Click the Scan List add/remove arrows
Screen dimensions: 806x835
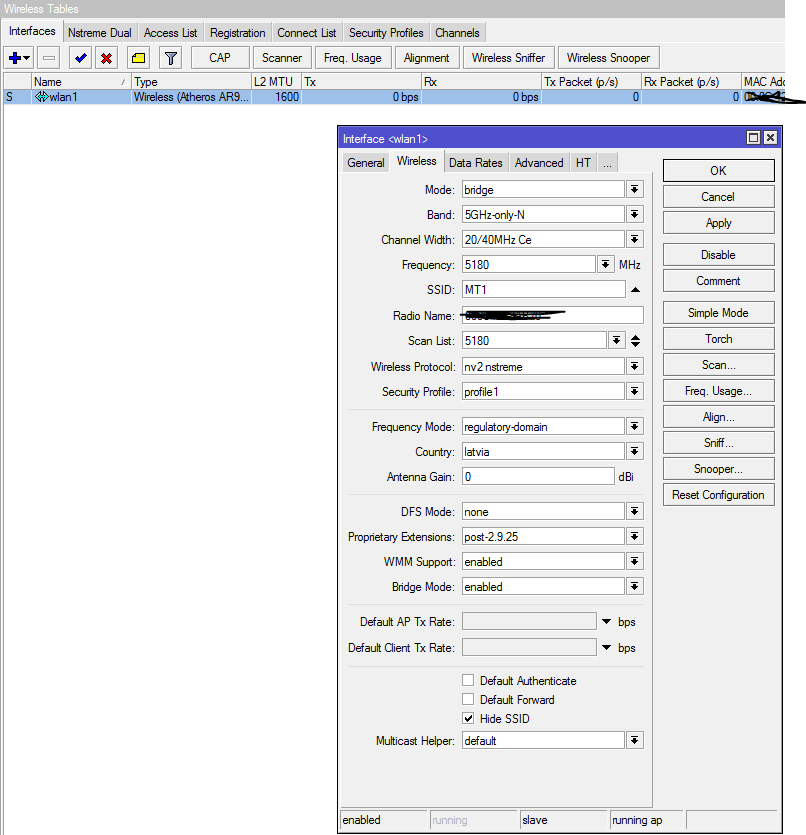click(x=635, y=341)
